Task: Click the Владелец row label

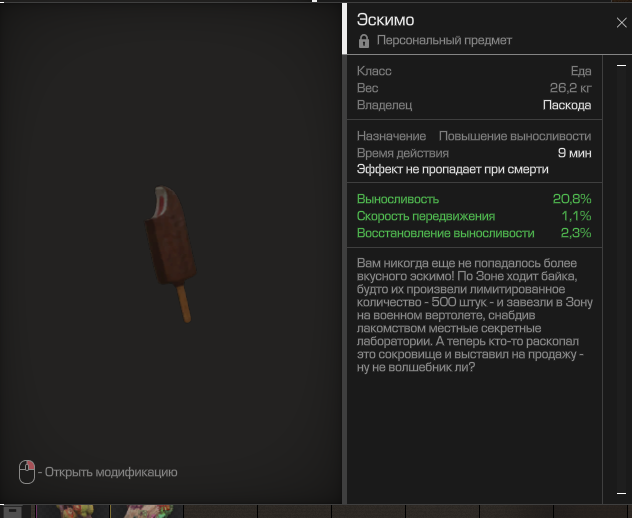Action: pos(384,105)
